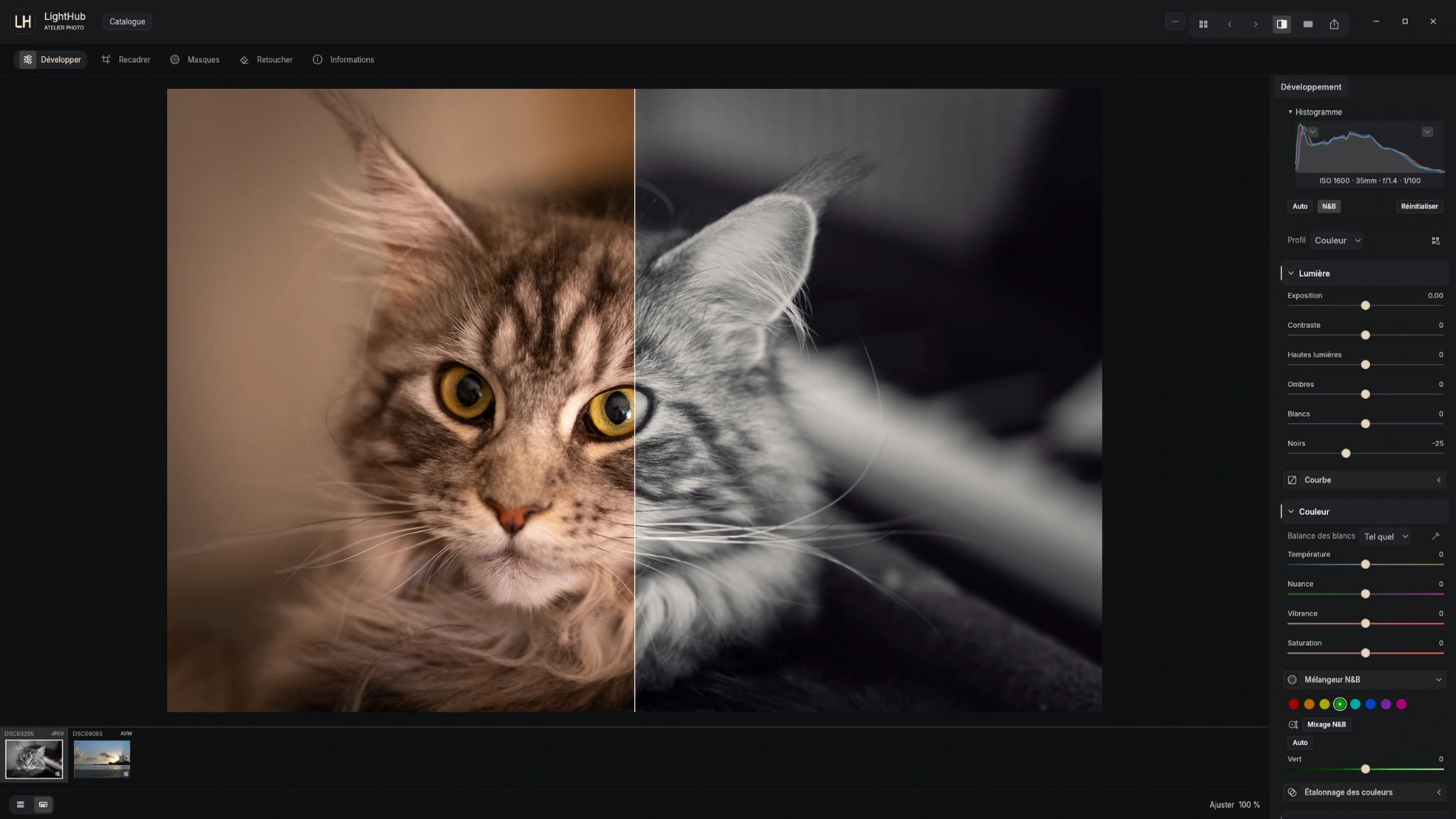Click the Hautes lumières slider handle
The width and height of the screenshot is (1456, 819).
point(1365,365)
